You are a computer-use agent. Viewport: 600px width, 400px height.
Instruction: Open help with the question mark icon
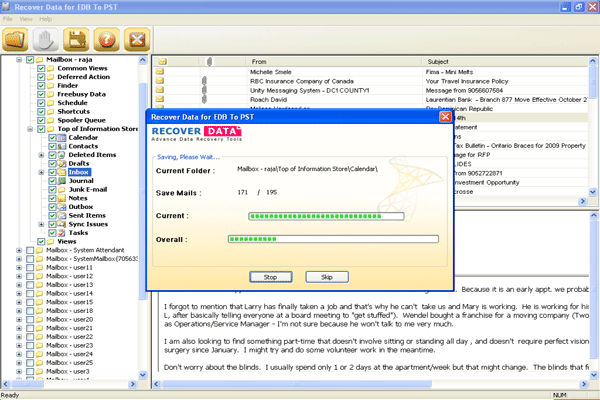(x=104, y=37)
